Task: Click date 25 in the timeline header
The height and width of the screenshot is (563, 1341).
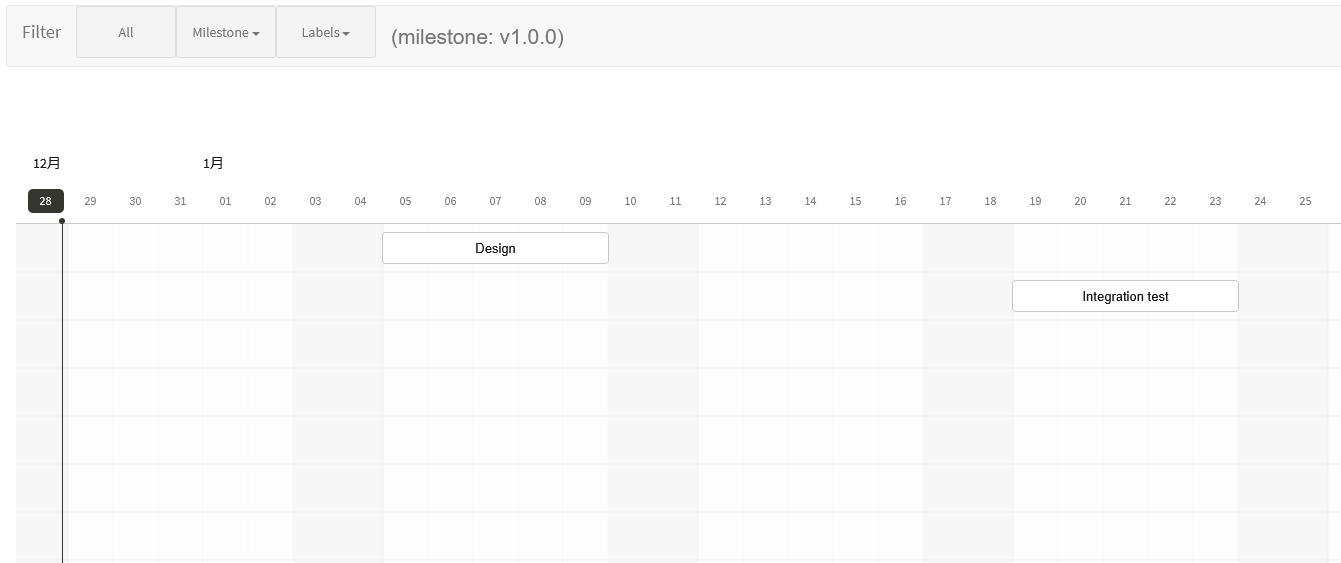Action: (x=1305, y=201)
